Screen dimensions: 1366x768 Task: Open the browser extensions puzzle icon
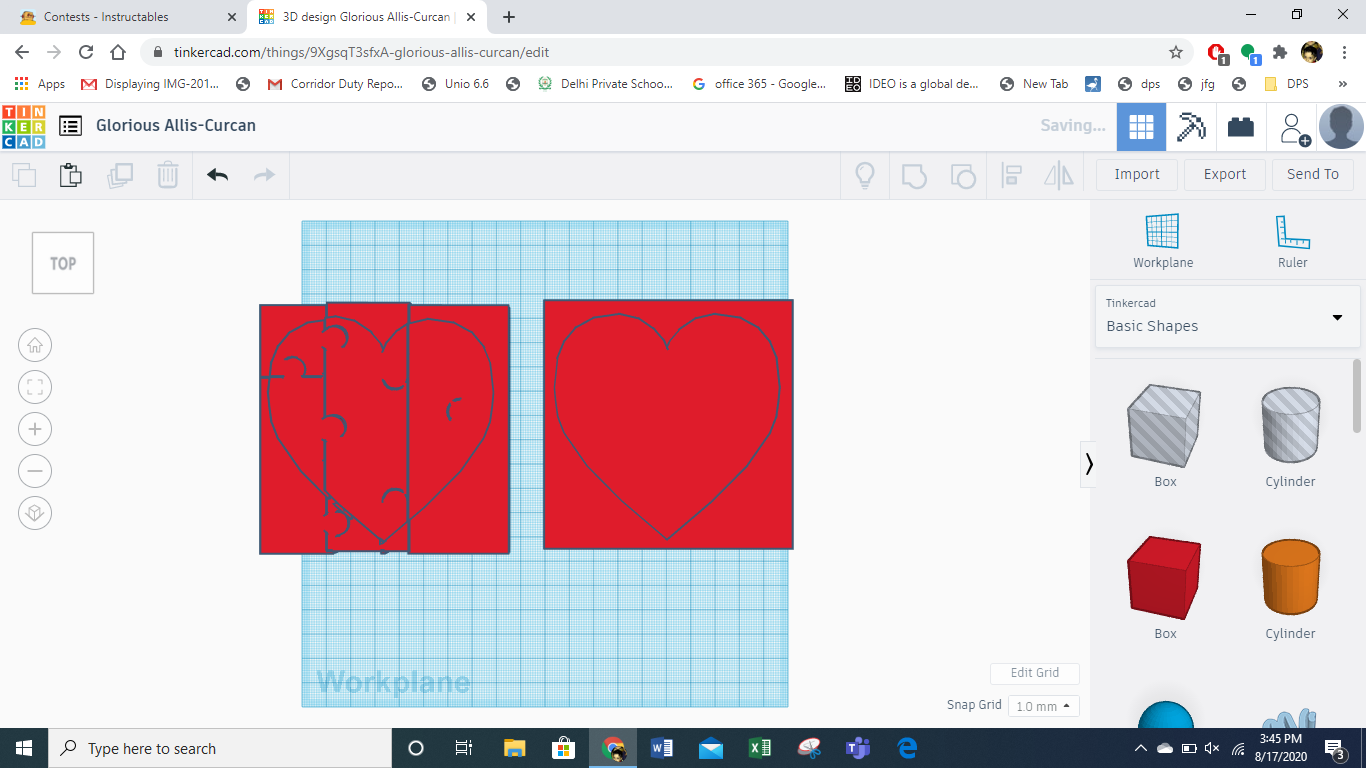pyautogui.click(x=1280, y=52)
